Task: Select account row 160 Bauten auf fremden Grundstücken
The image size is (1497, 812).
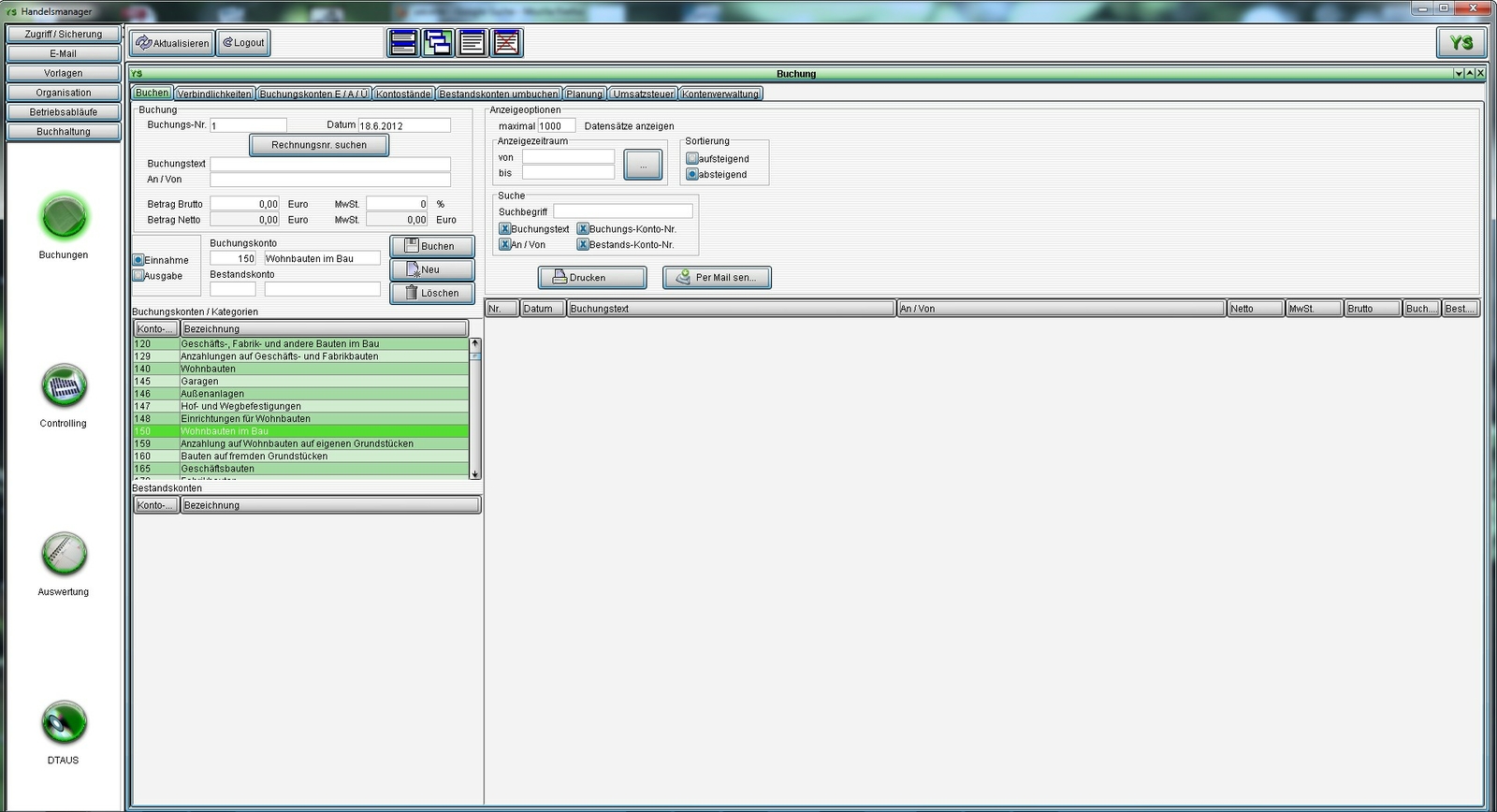Action: pyautogui.click(x=300, y=457)
